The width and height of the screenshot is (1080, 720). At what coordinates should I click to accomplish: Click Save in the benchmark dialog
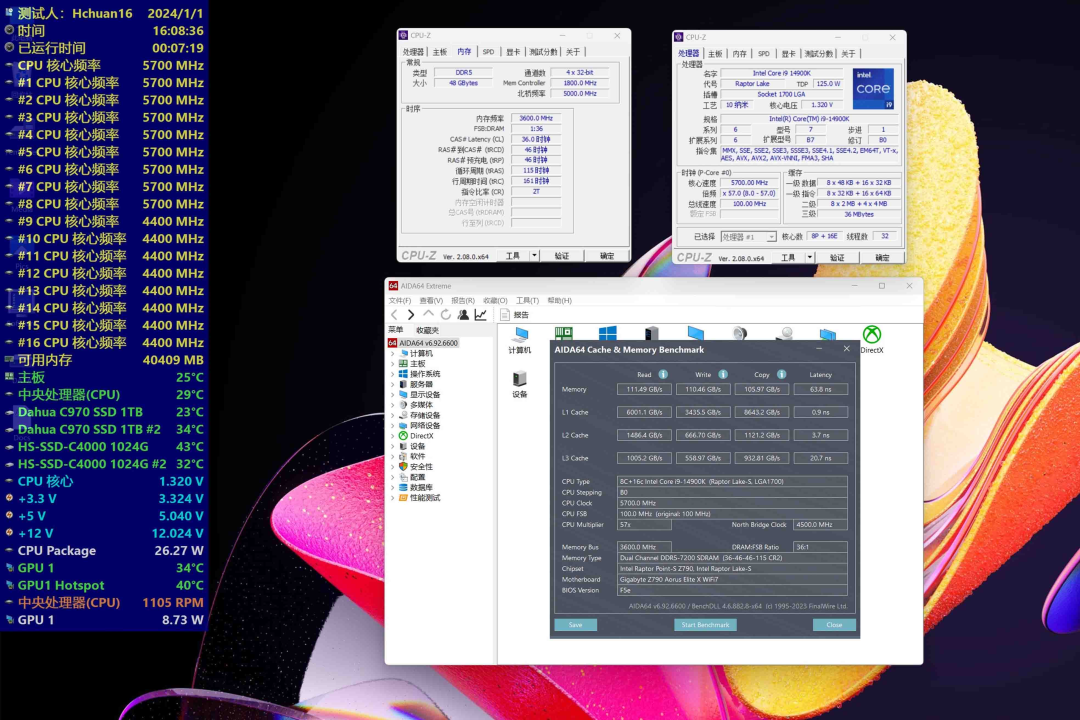pyautogui.click(x=575, y=625)
